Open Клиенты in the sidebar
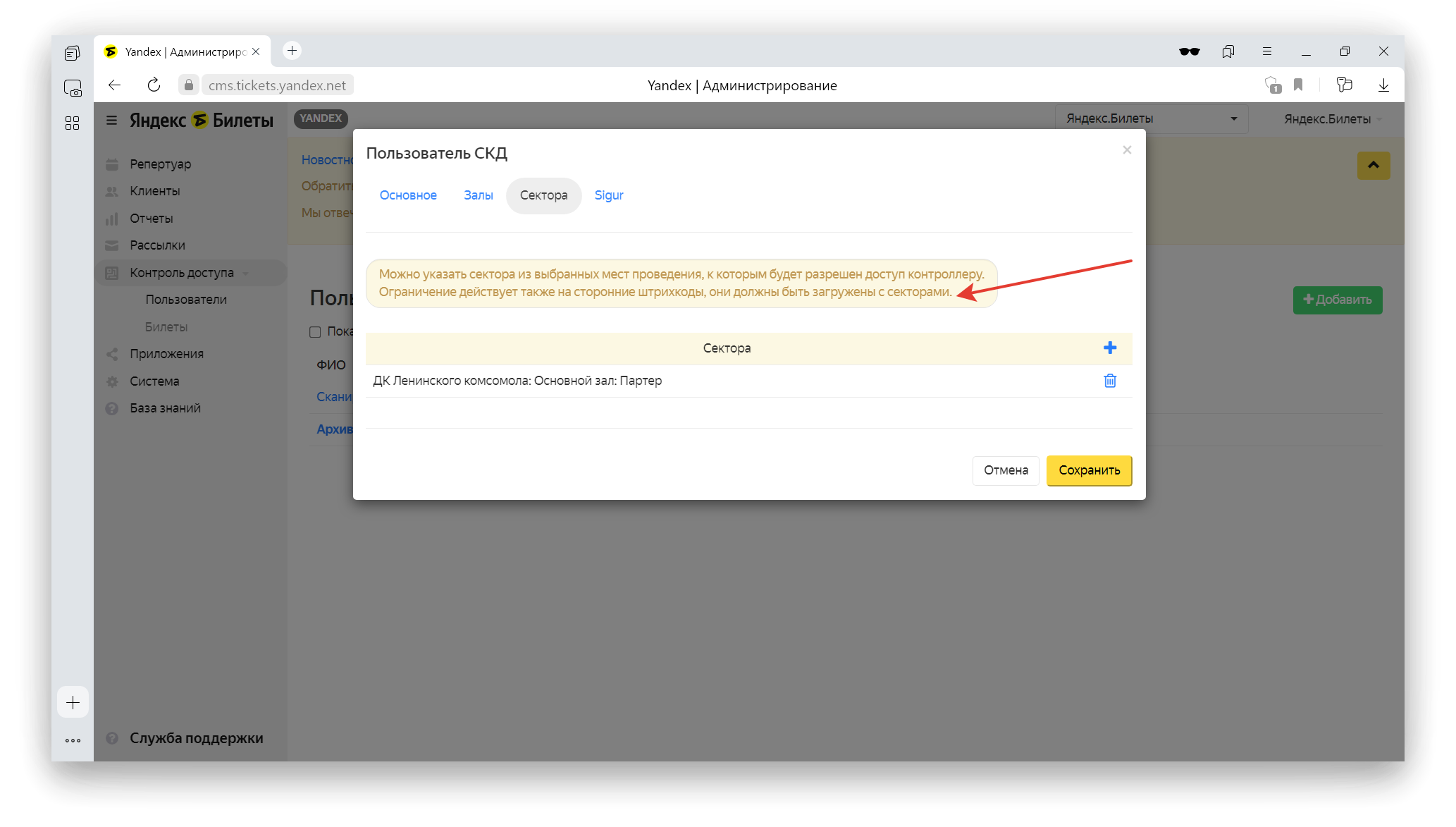The image size is (1456, 827). click(154, 191)
